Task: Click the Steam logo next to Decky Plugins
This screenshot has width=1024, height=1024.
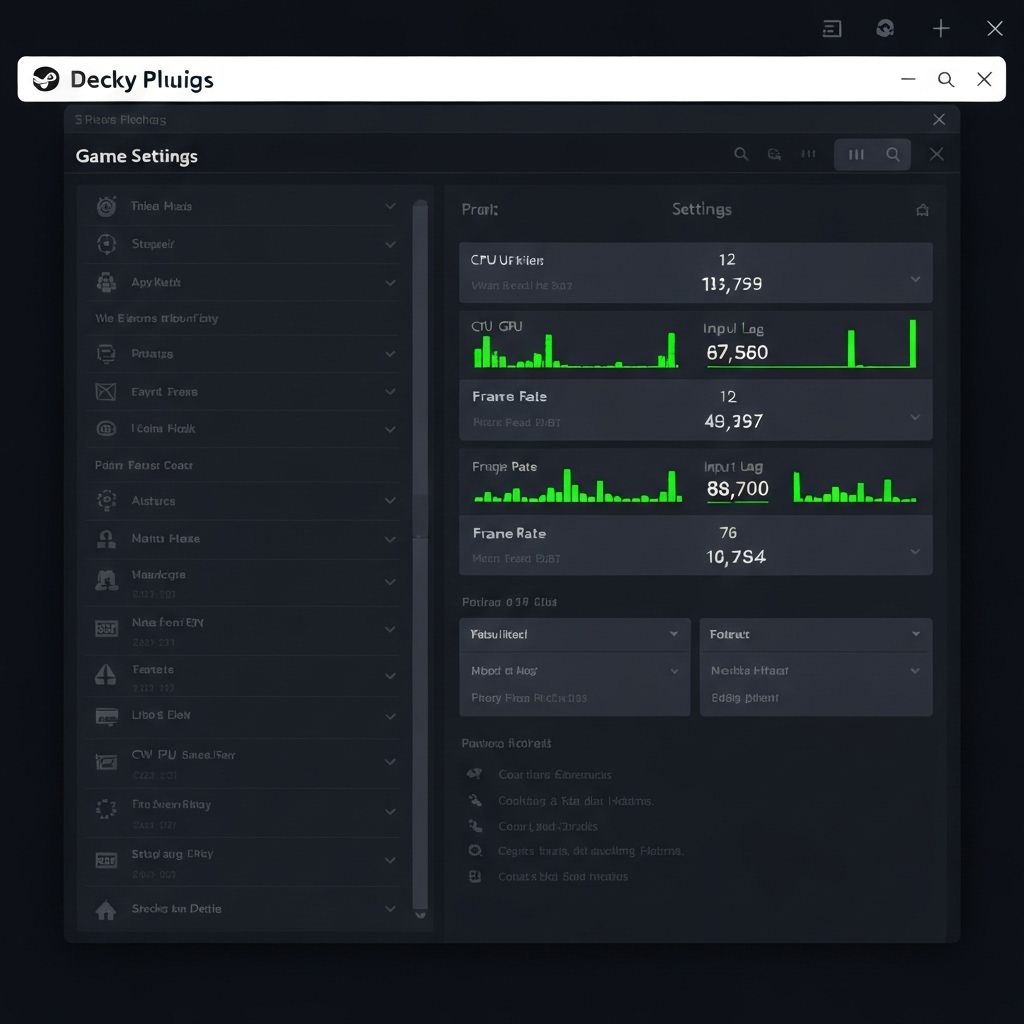Action: [47, 79]
